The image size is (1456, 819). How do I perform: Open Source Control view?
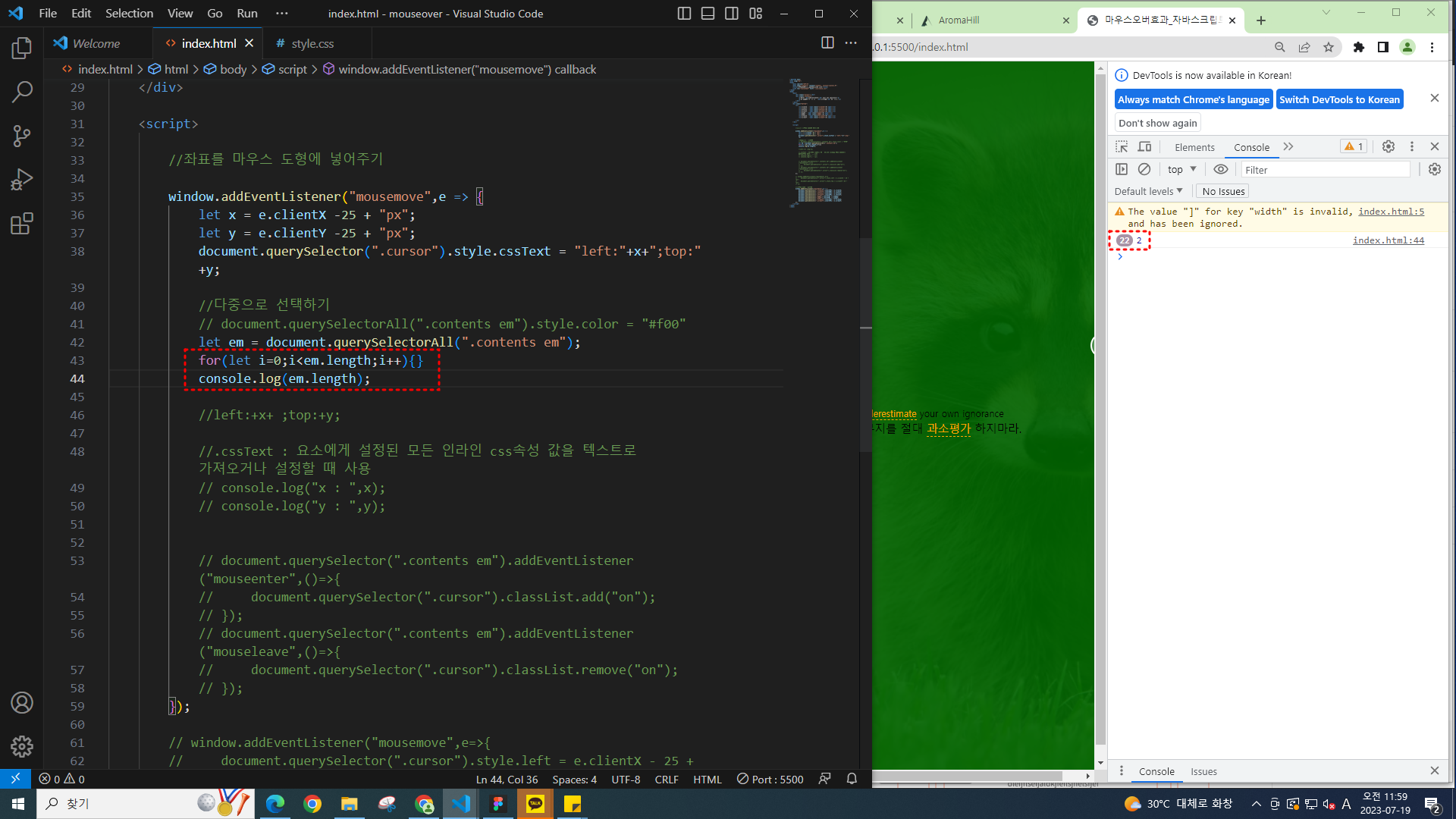[21, 136]
